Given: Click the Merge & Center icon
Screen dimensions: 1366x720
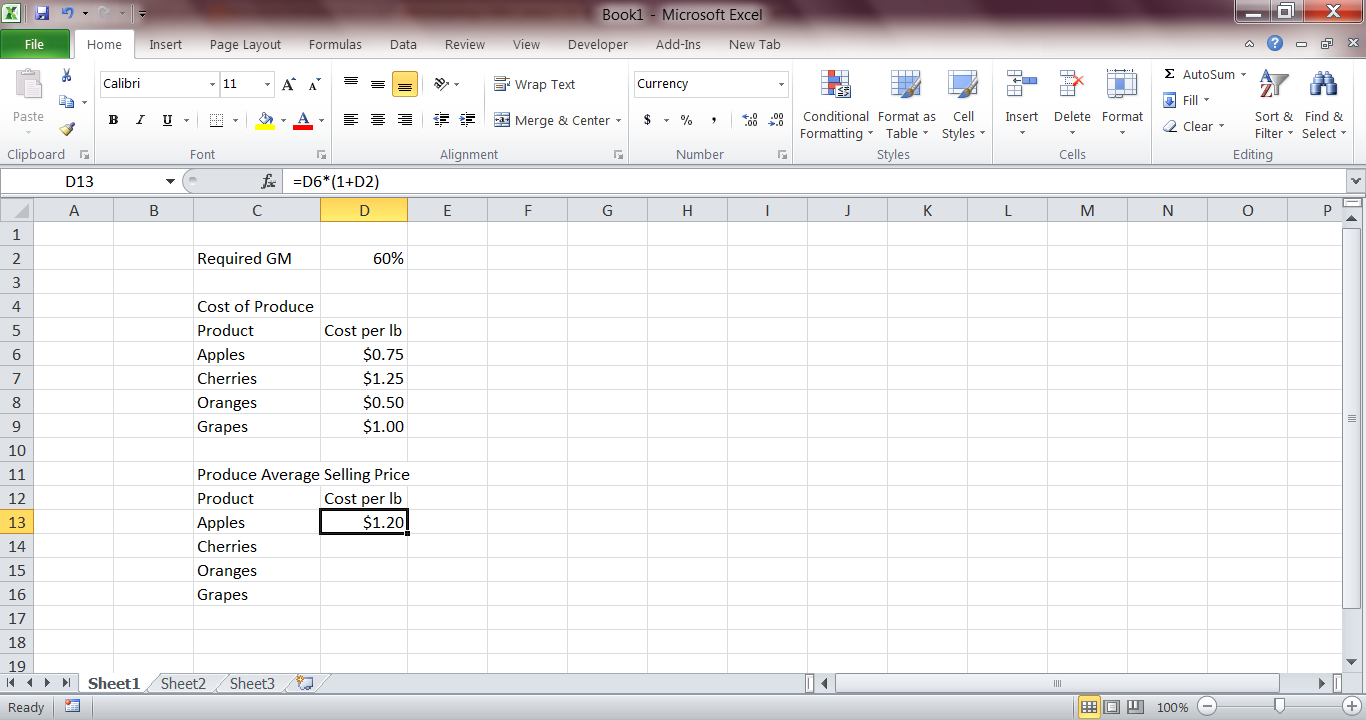Looking at the screenshot, I should tap(503, 120).
